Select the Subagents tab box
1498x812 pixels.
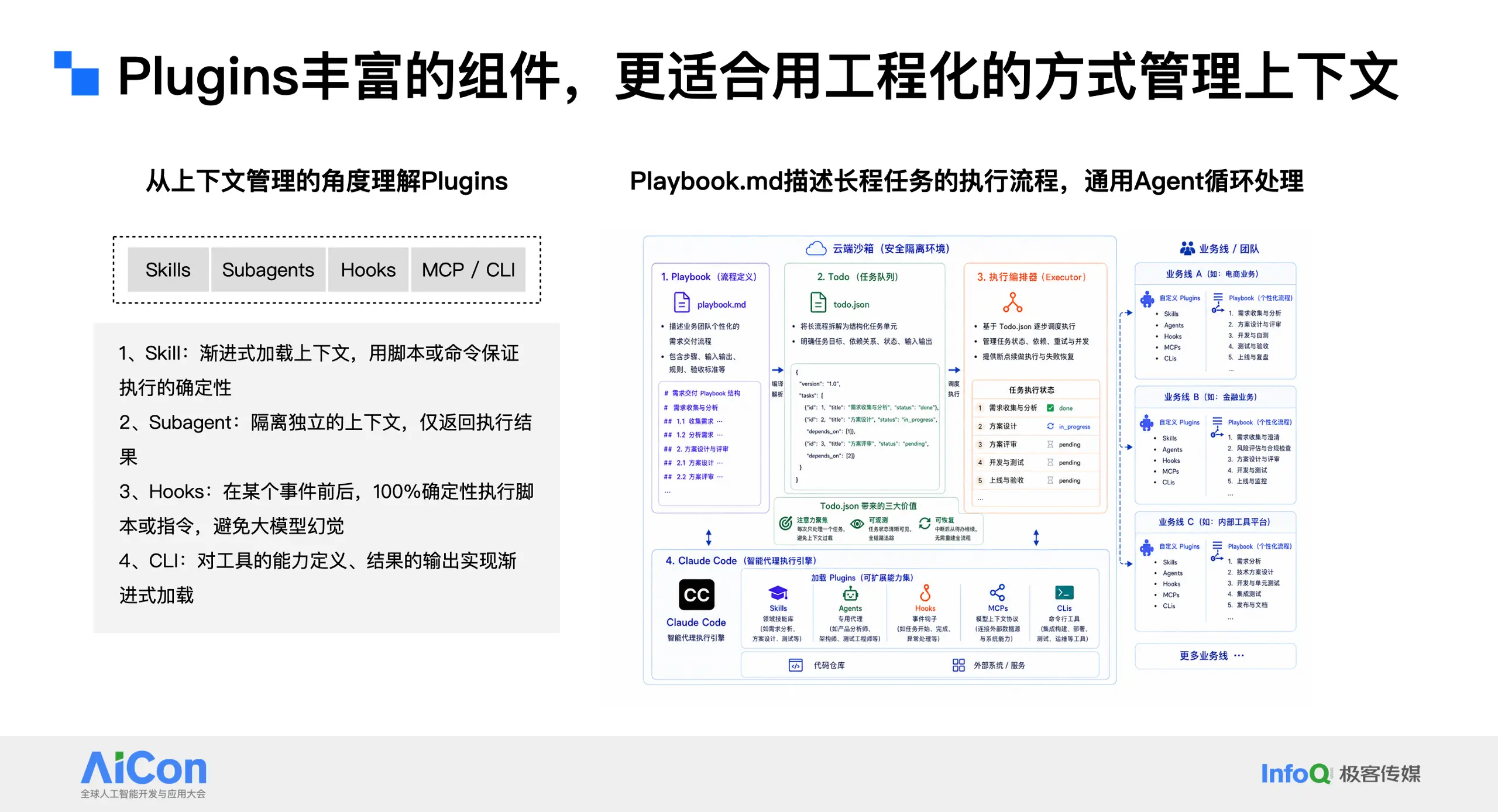point(268,270)
